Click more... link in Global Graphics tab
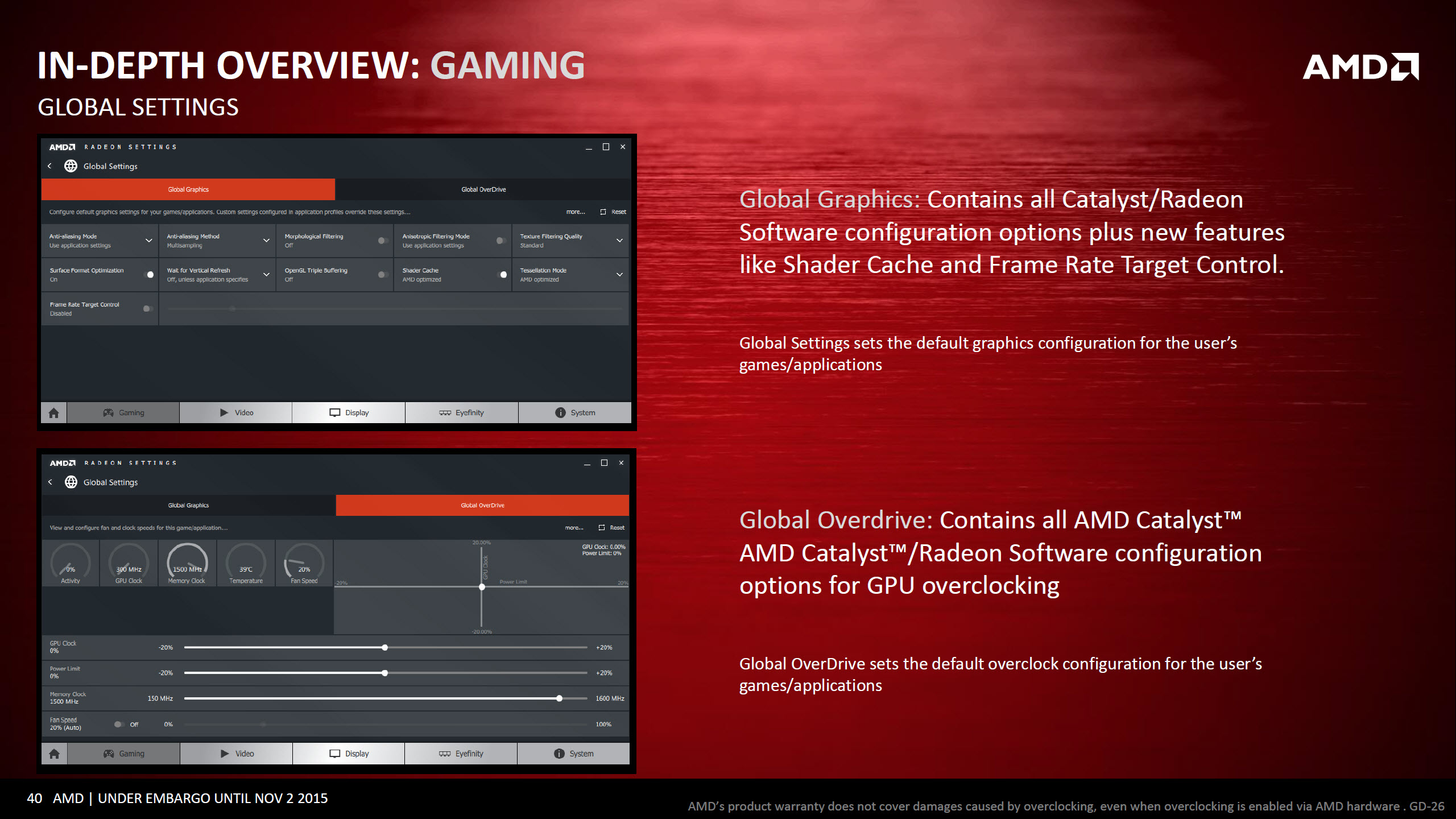The height and width of the screenshot is (819, 1456). pyautogui.click(x=575, y=212)
